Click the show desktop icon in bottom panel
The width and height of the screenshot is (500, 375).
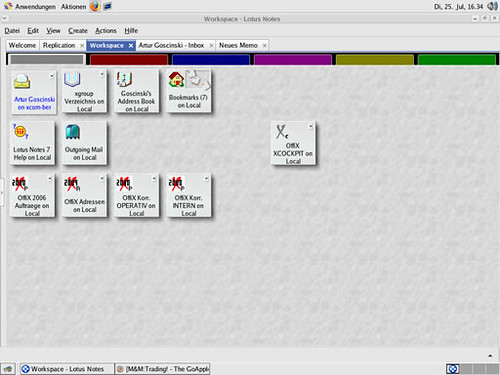tap(8, 369)
